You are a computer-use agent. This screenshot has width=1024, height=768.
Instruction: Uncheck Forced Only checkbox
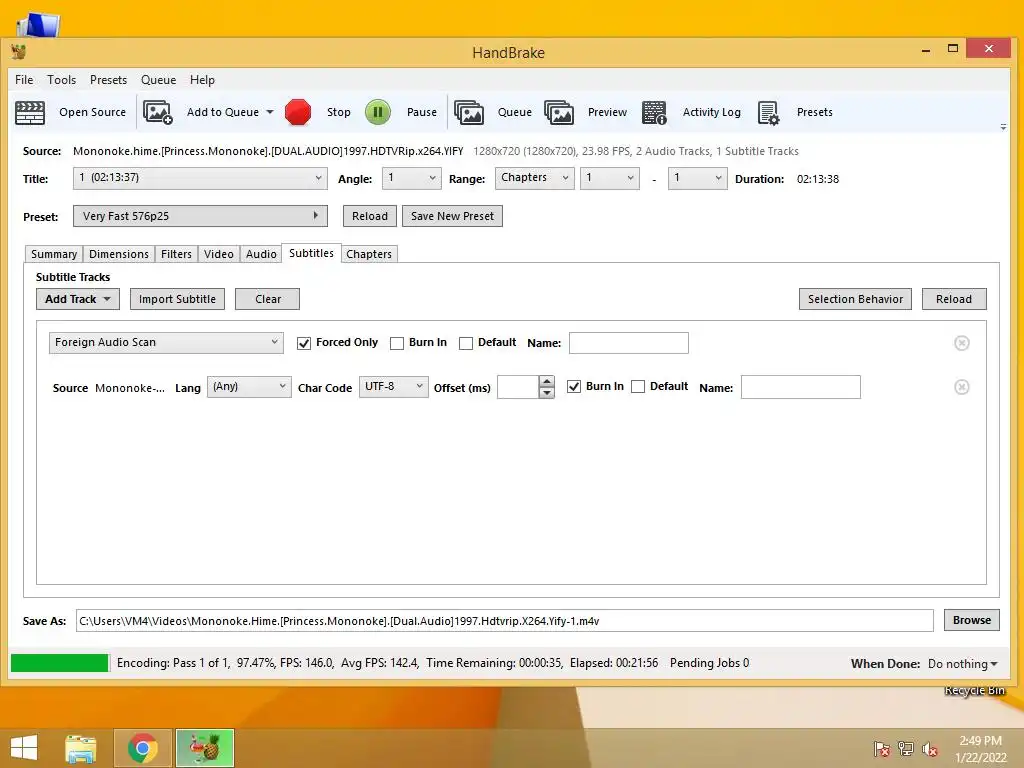coord(304,344)
